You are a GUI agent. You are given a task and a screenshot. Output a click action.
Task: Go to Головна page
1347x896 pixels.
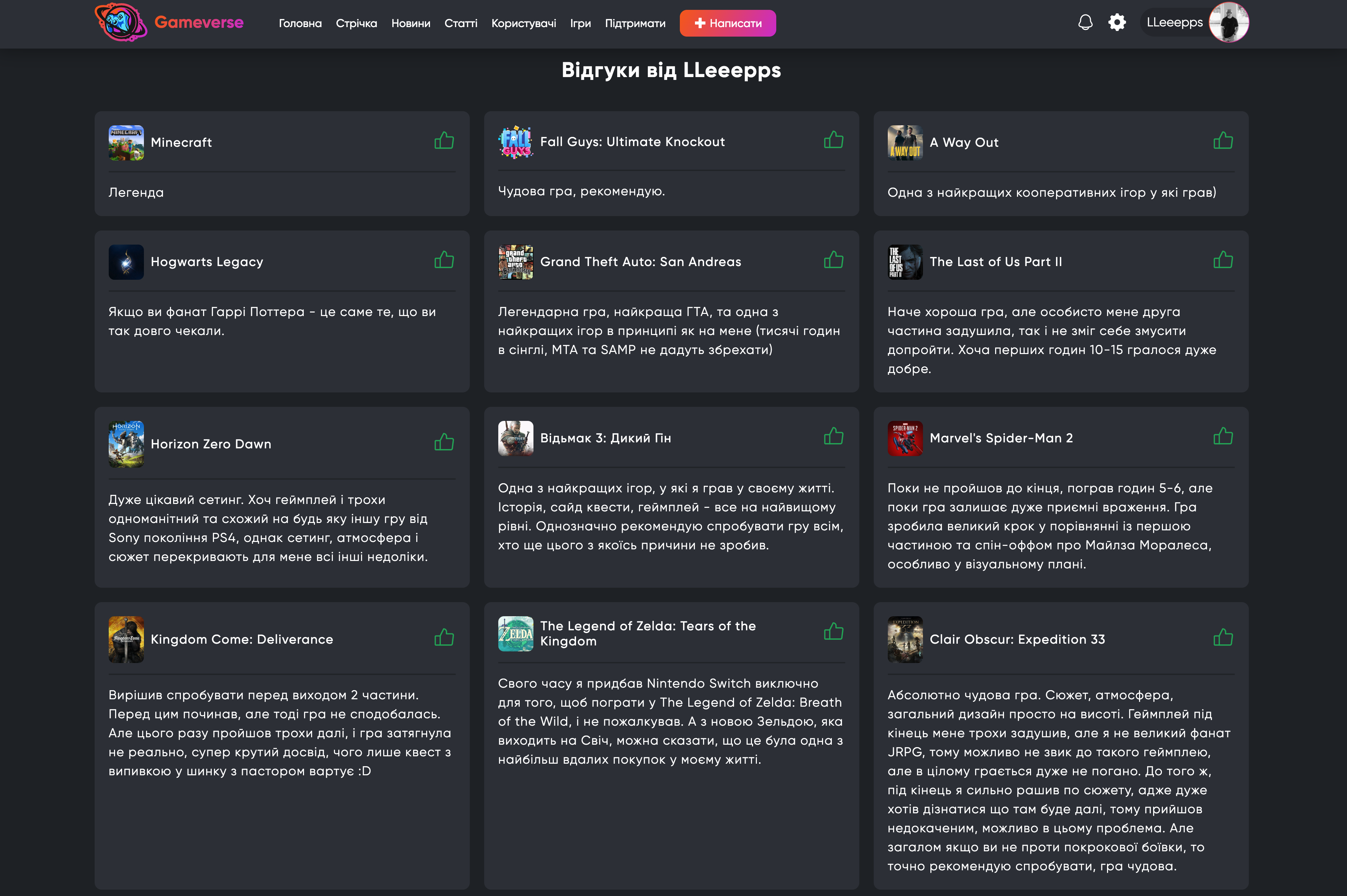tap(300, 24)
